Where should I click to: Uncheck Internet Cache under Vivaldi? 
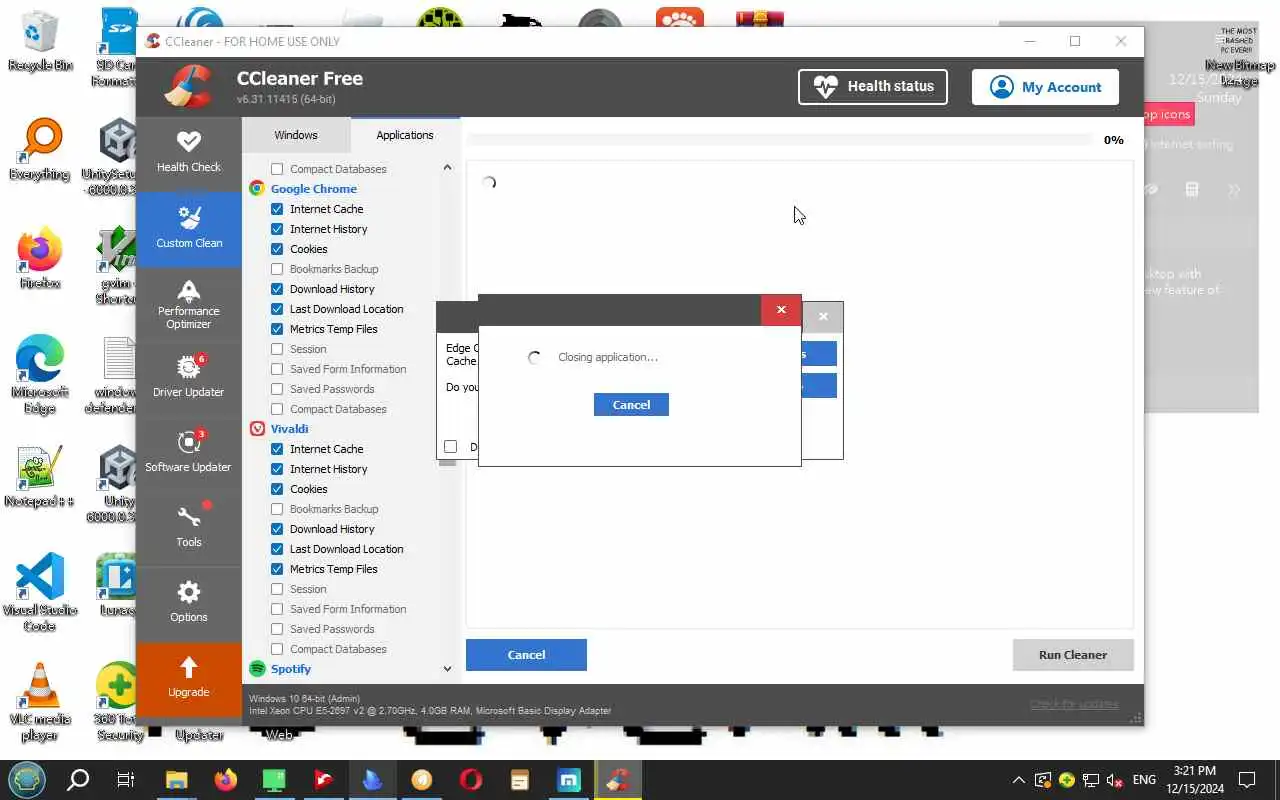pos(277,449)
